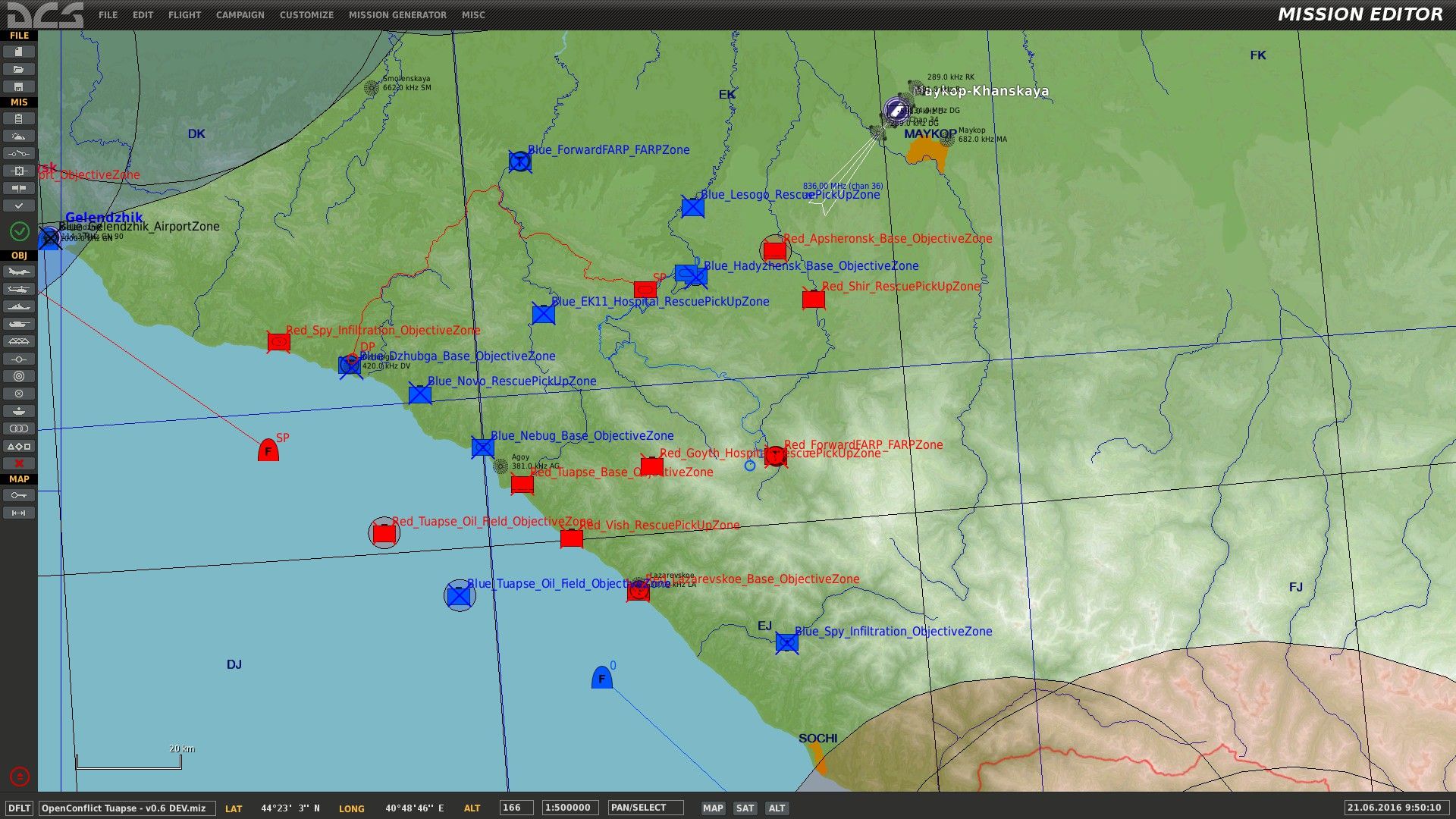Select the Red_Apsheronsk_Base red unit marker
The image size is (1456, 819).
(x=774, y=249)
